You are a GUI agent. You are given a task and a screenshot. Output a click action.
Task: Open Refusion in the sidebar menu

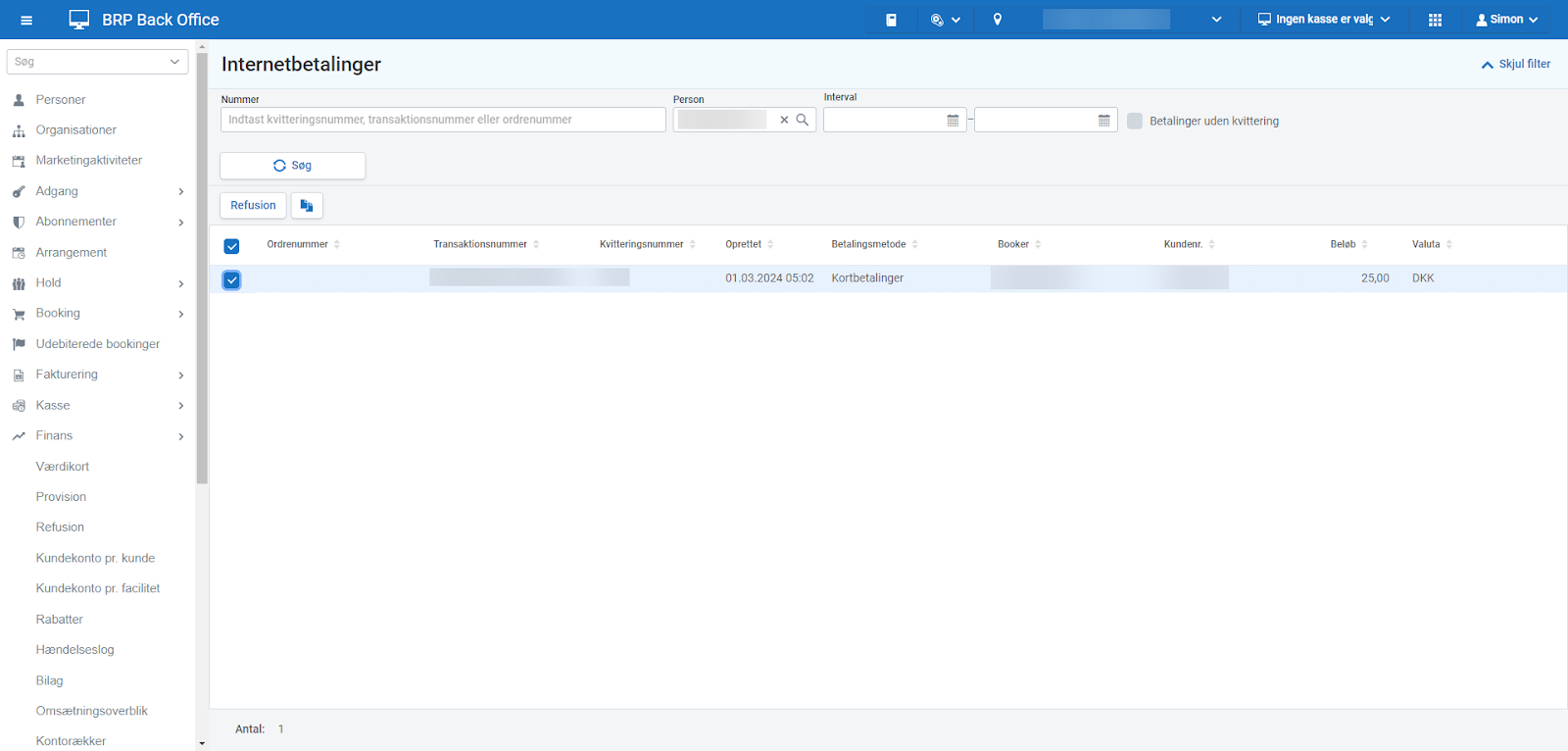pos(60,527)
